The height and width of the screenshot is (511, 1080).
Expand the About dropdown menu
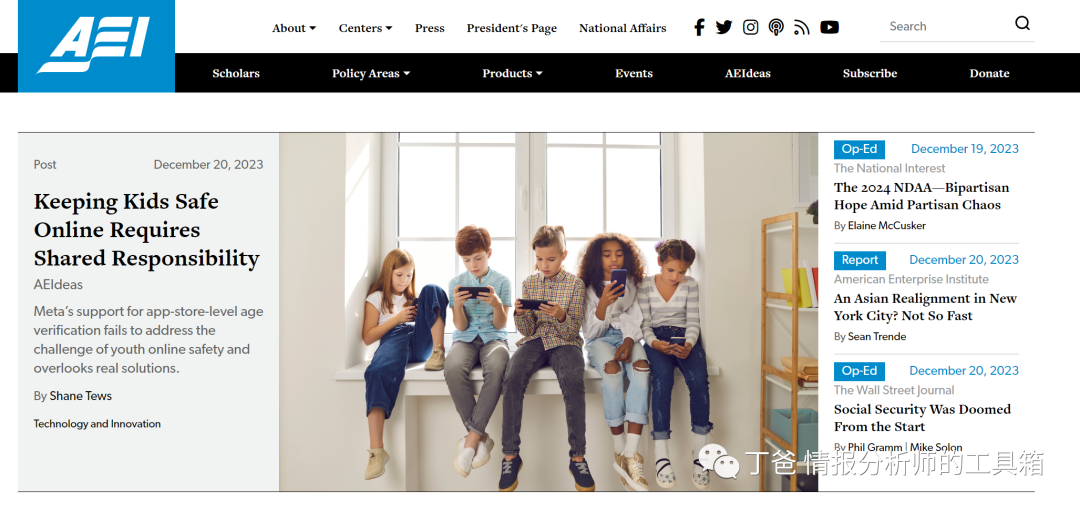coord(294,28)
